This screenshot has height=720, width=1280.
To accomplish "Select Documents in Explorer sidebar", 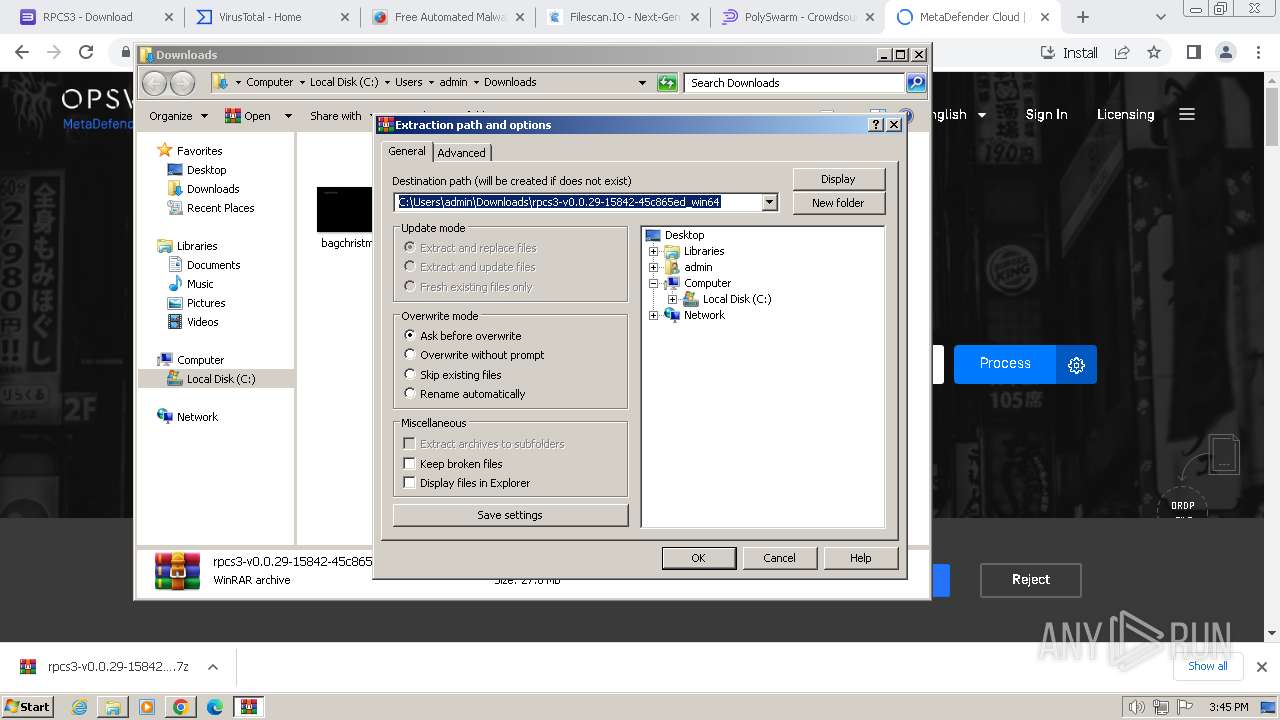I will pyautogui.click(x=213, y=265).
